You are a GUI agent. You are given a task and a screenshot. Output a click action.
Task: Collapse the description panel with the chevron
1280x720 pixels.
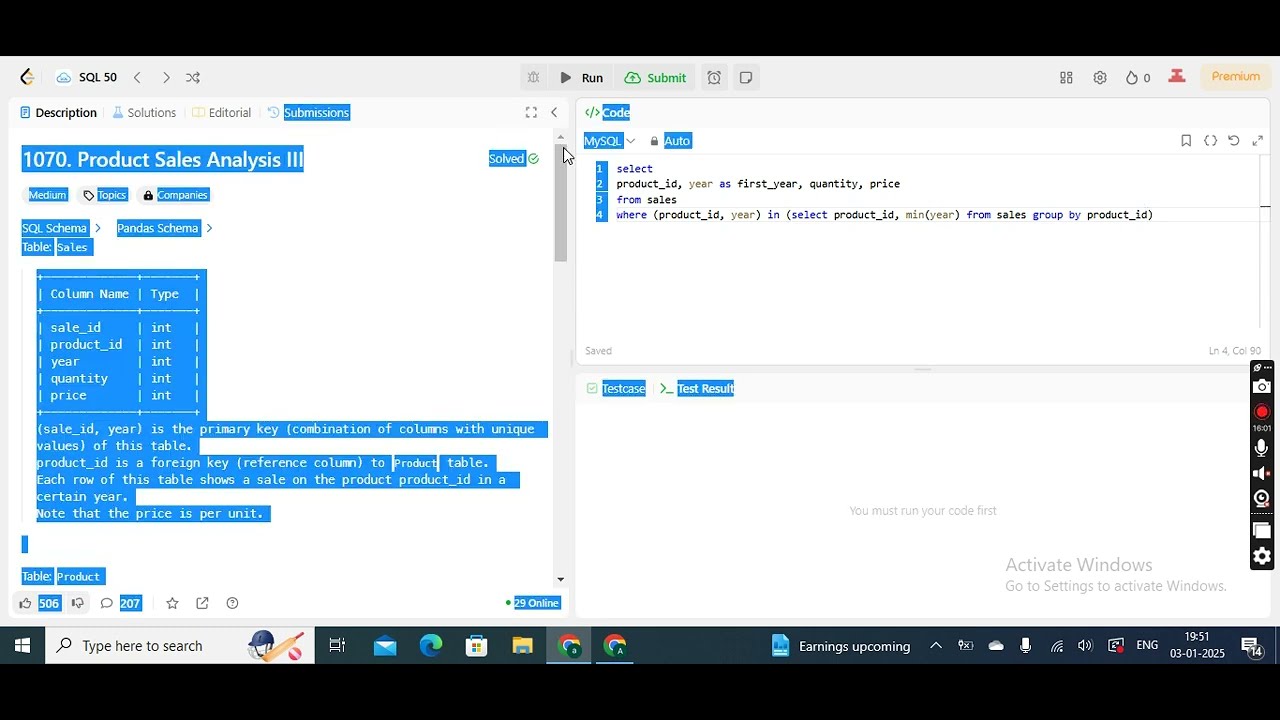[554, 112]
